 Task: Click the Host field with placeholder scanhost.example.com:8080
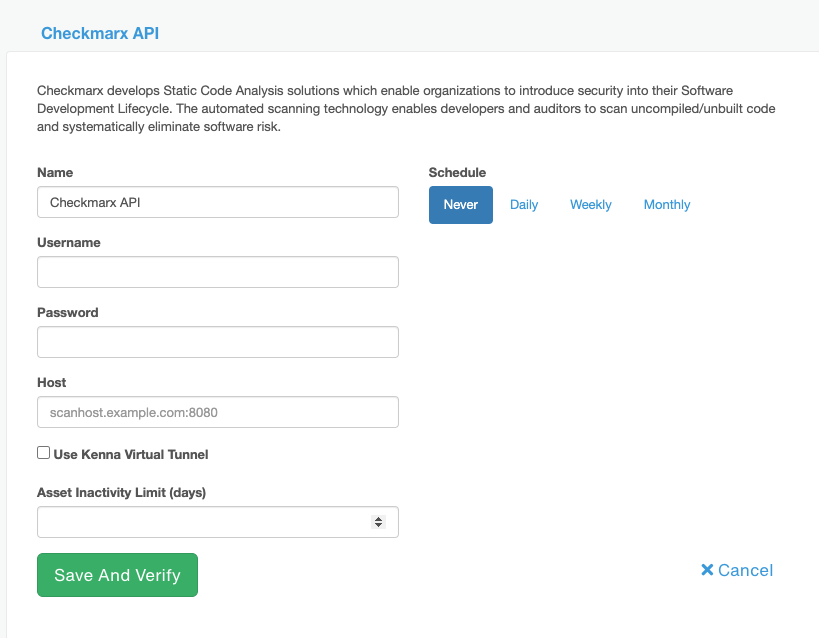(217, 411)
